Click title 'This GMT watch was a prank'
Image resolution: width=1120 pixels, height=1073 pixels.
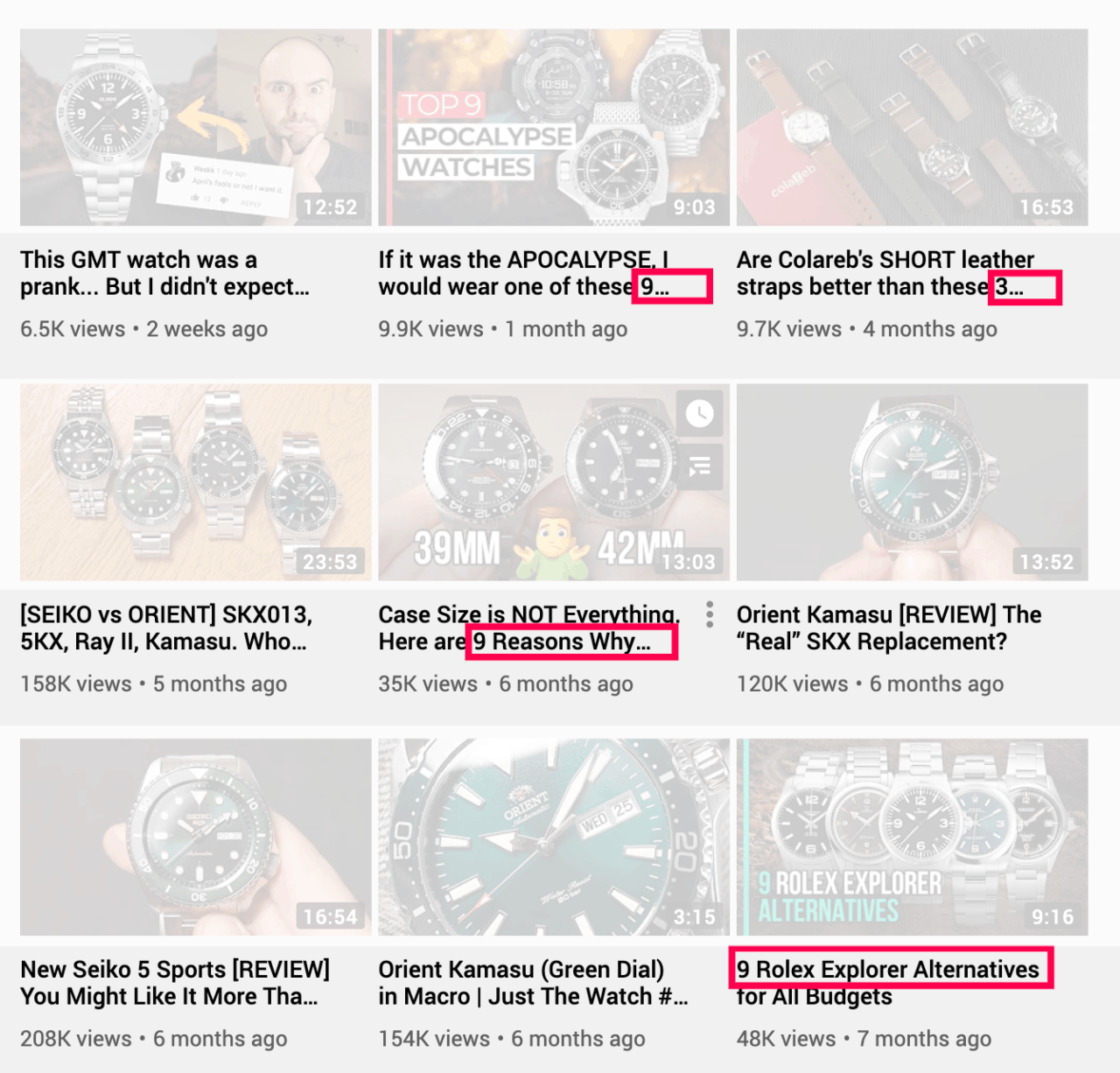coord(164,273)
